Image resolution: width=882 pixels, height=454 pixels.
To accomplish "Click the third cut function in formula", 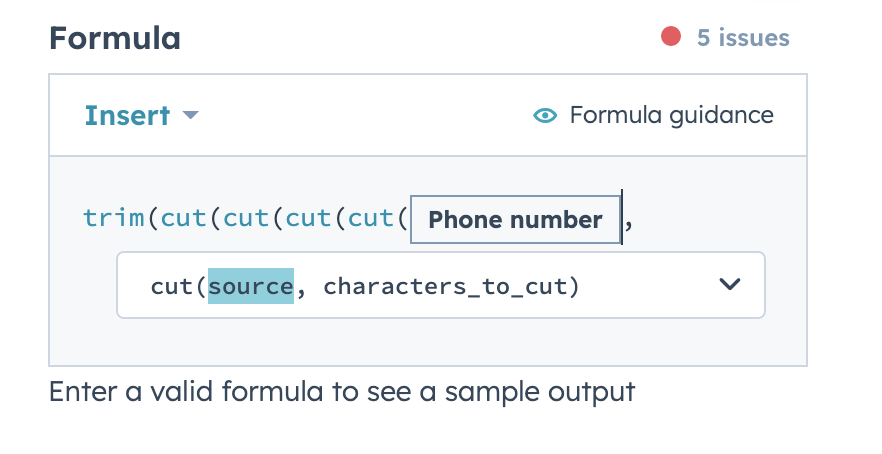I will (x=308, y=220).
